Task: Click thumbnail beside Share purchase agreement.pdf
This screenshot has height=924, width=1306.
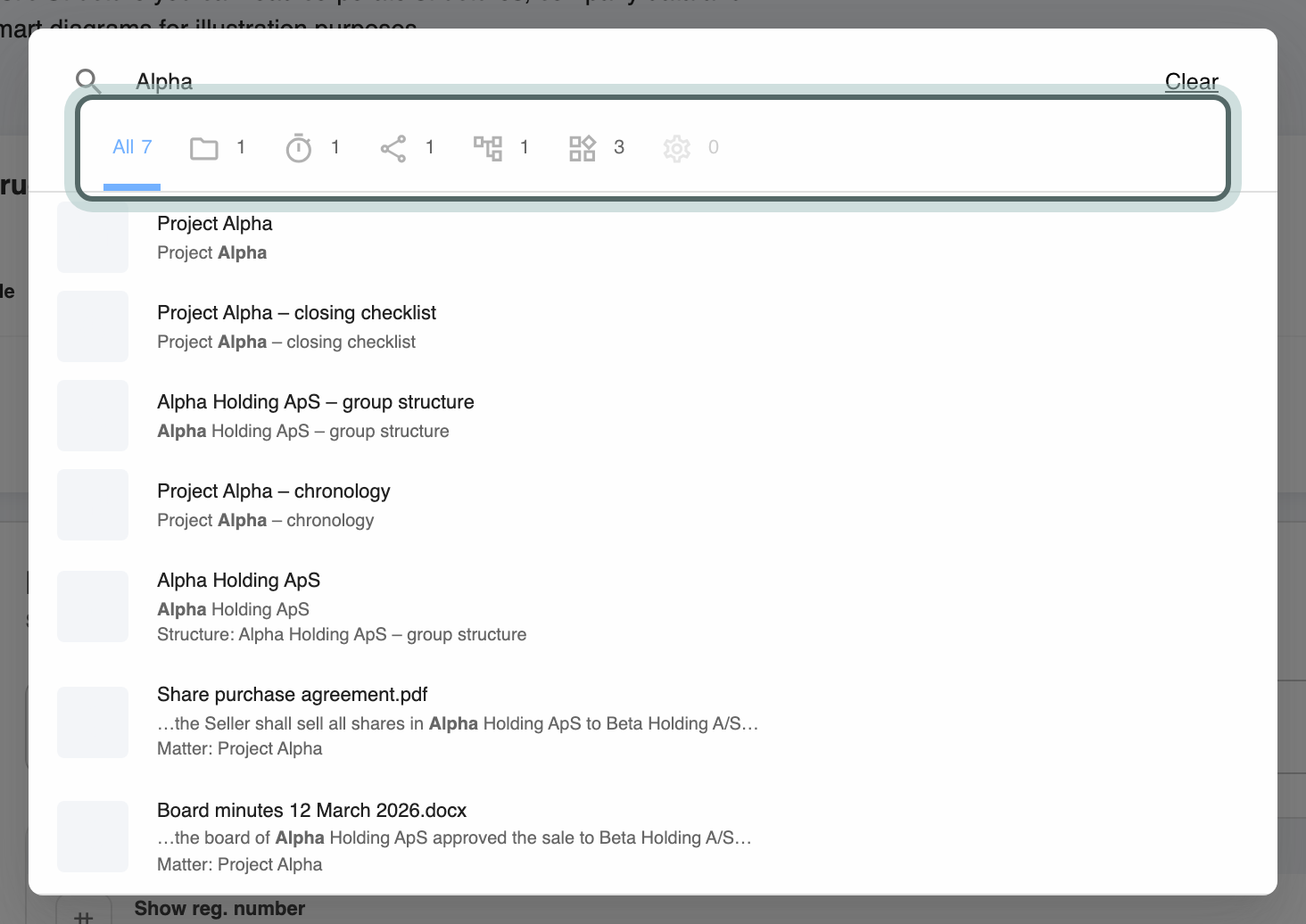Action: (x=93, y=722)
